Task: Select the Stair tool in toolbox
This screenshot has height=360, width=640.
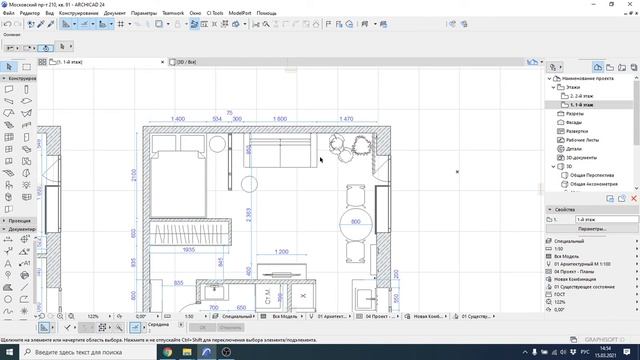Action: point(9,125)
